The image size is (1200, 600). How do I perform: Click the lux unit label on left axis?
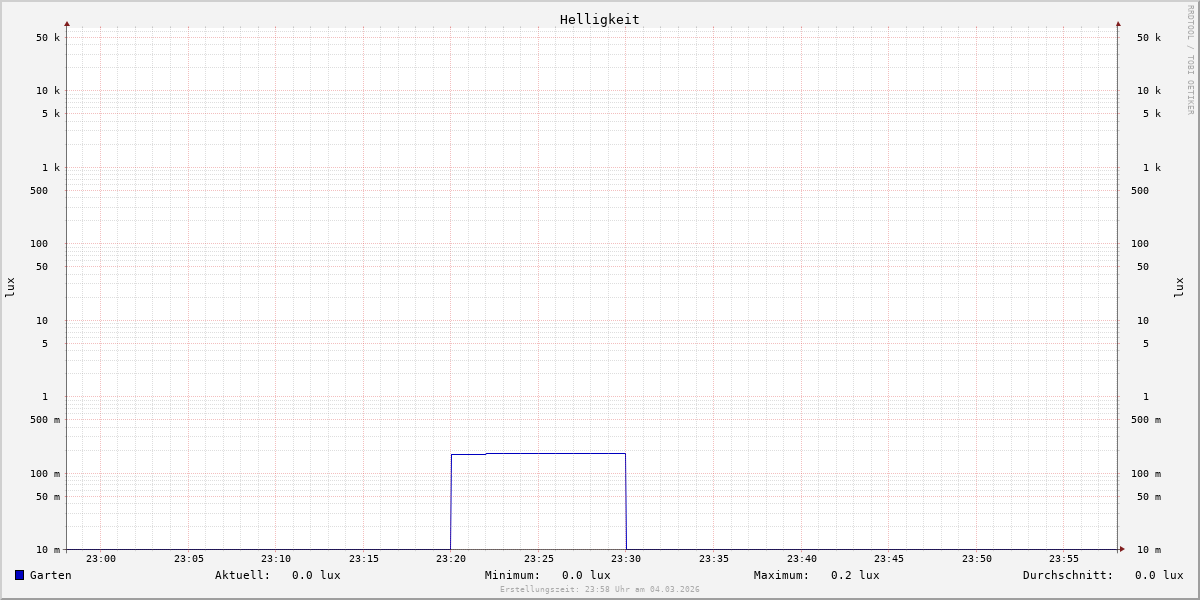(x=10, y=287)
